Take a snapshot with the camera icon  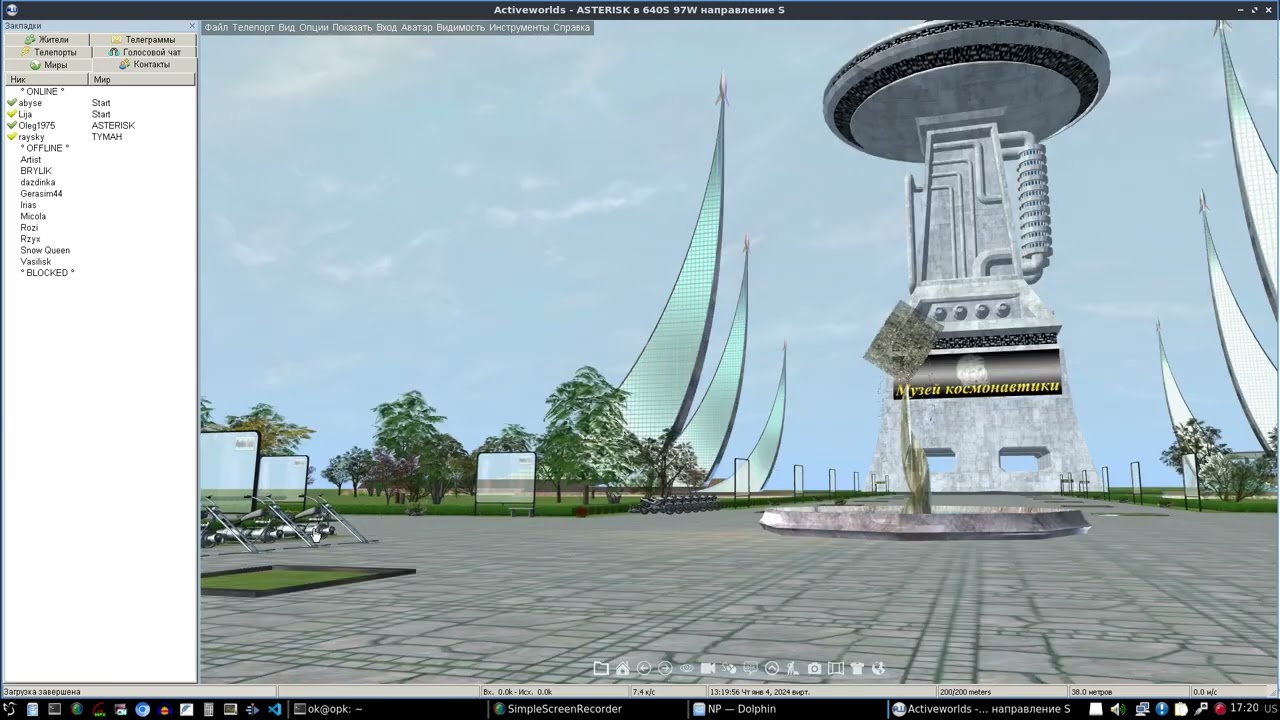click(x=814, y=669)
